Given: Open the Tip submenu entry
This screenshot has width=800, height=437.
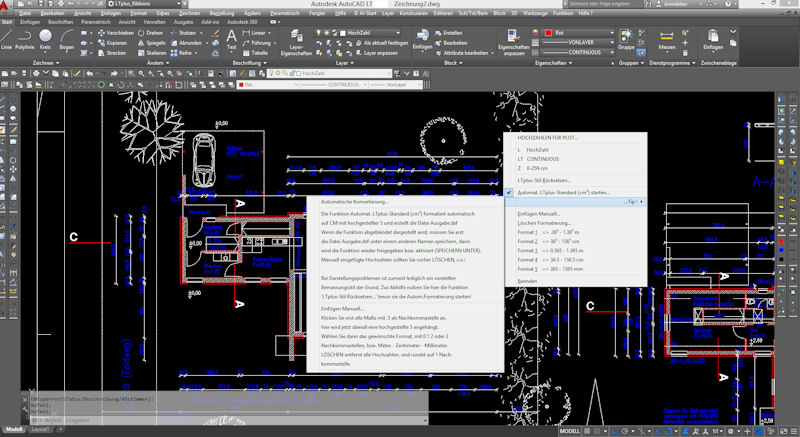Looking at the screenshot, I should coord(576,202).
